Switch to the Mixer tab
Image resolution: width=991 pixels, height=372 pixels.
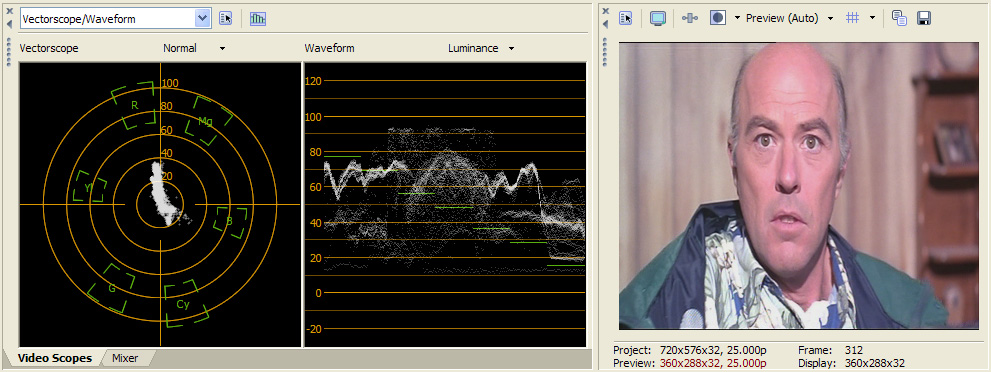[x=125, y=359]
